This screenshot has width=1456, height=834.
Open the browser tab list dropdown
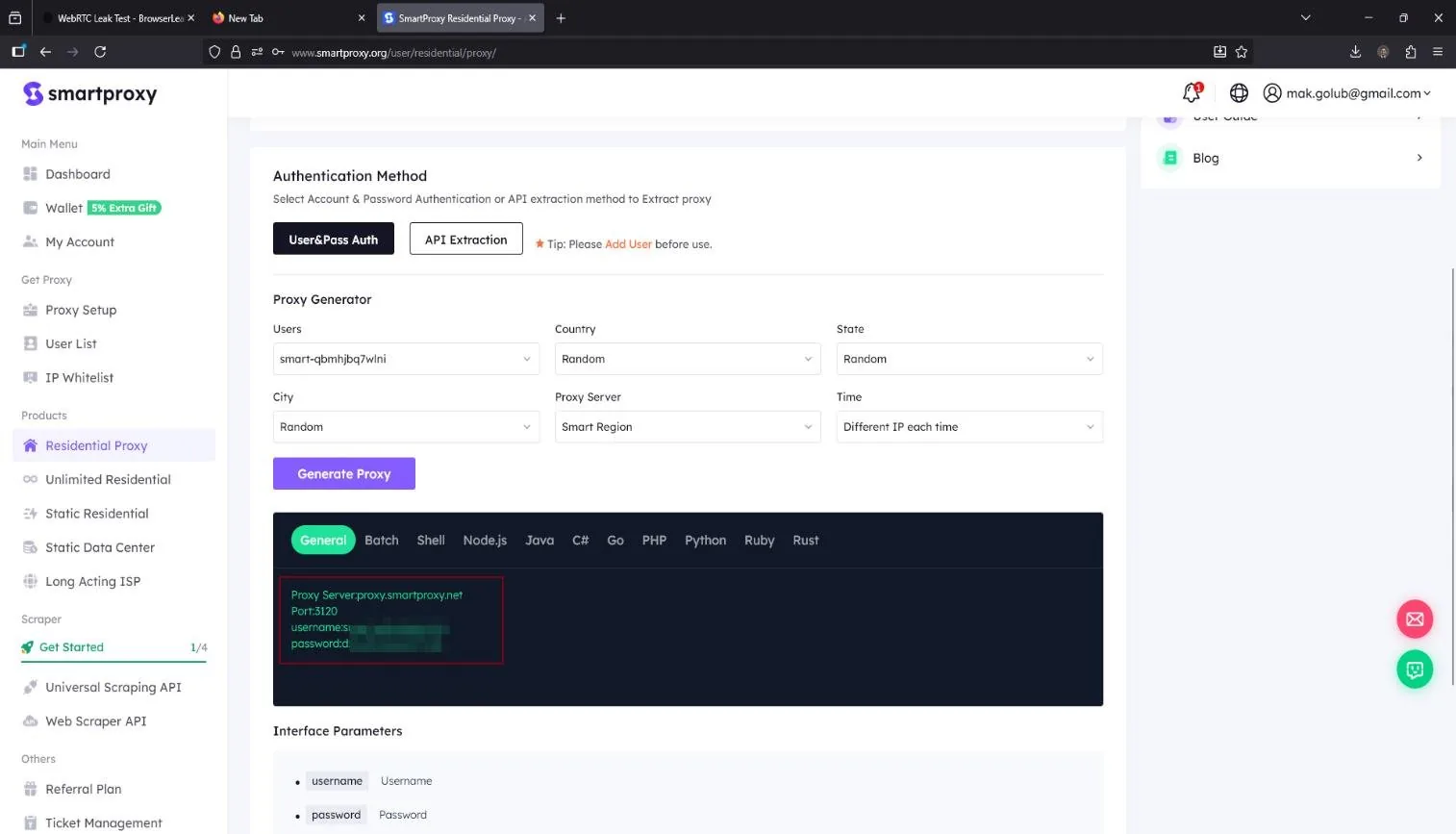pyautogui.click(x=1305, y=17)
